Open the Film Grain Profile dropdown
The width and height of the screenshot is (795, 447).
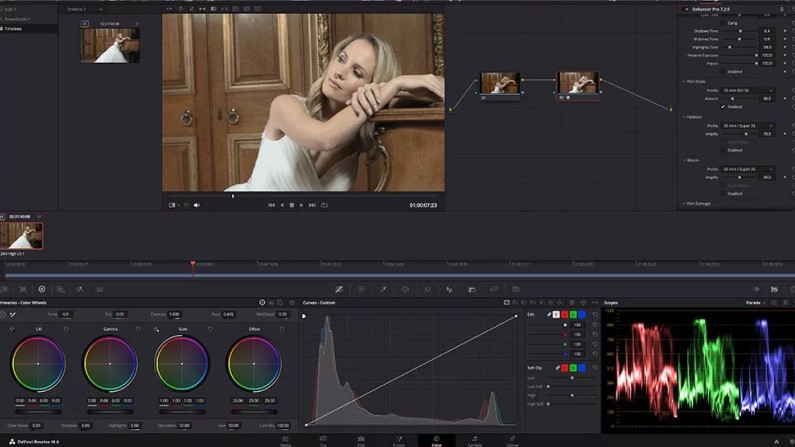click(x=748, y=91)
